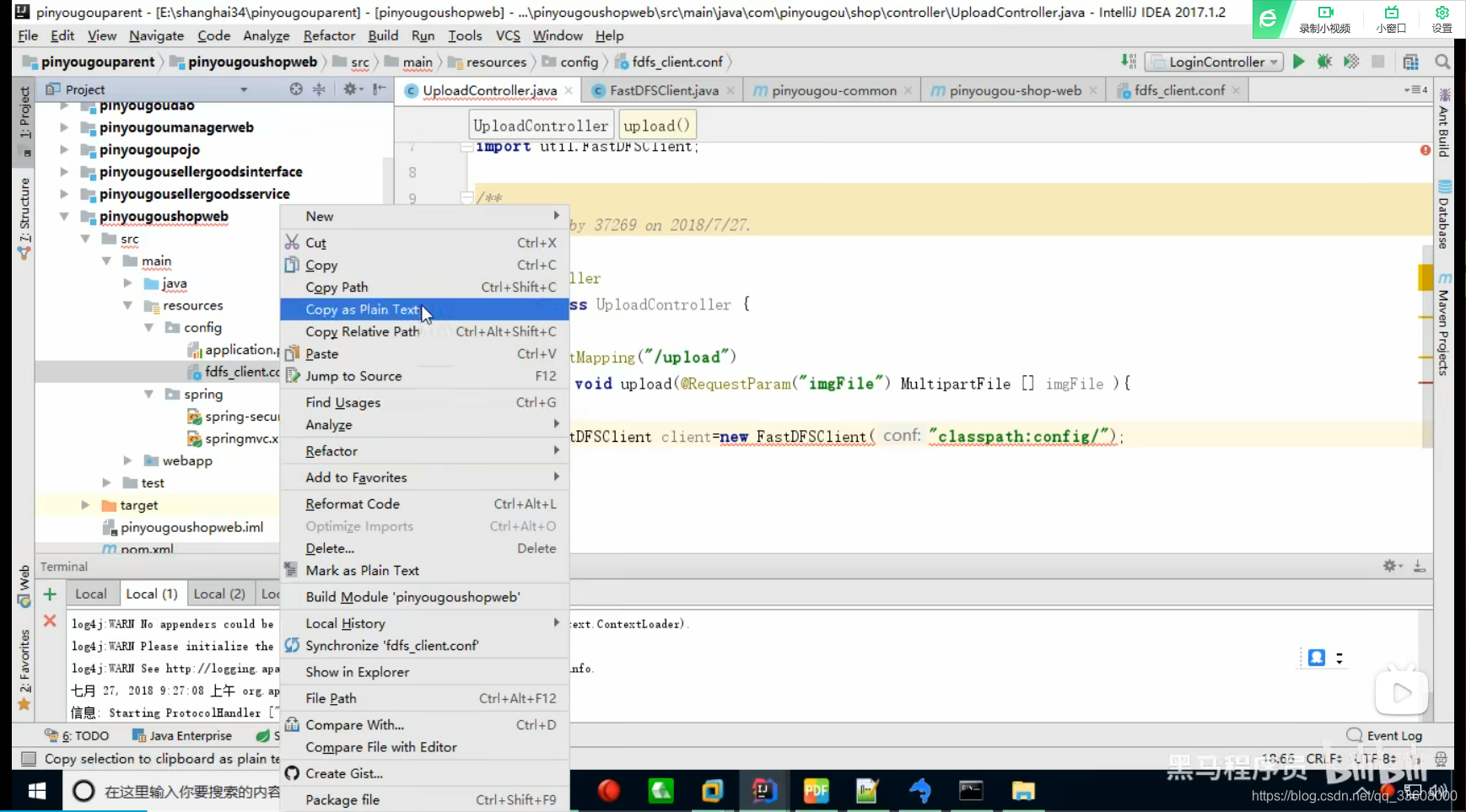Expand the pinyougoumanagerweb module
The height and width of the screenshot is (812, 1466).
[x=64, y=127]
